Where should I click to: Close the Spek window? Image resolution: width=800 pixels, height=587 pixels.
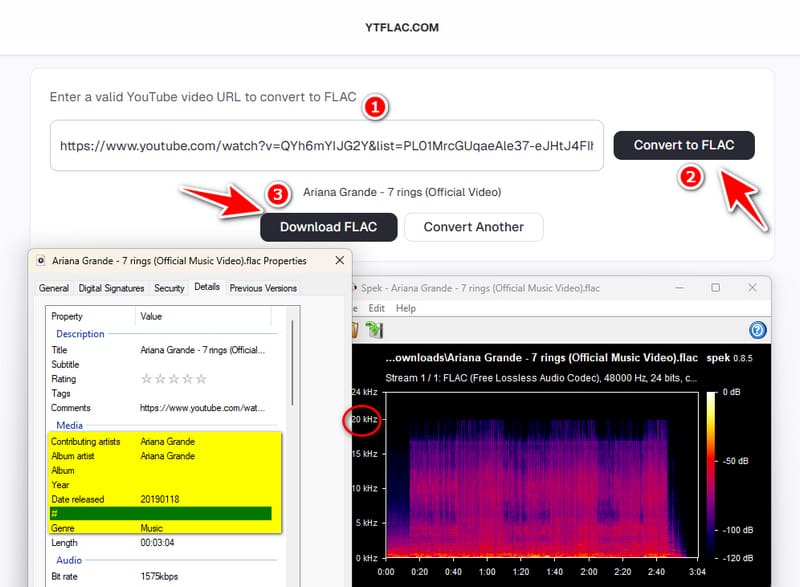tap(752, 288)
